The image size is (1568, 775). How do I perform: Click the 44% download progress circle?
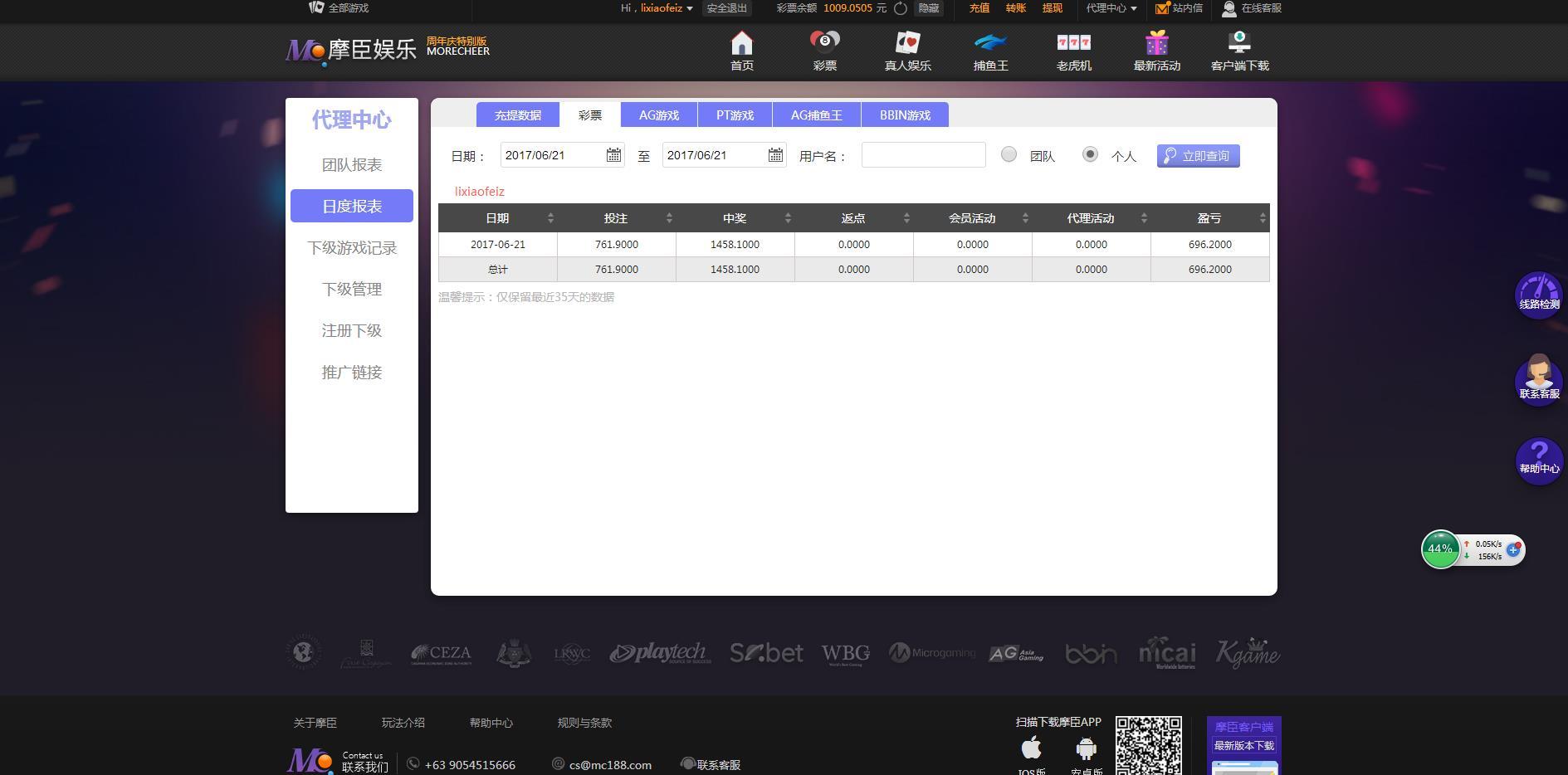tap(1440, 548)
